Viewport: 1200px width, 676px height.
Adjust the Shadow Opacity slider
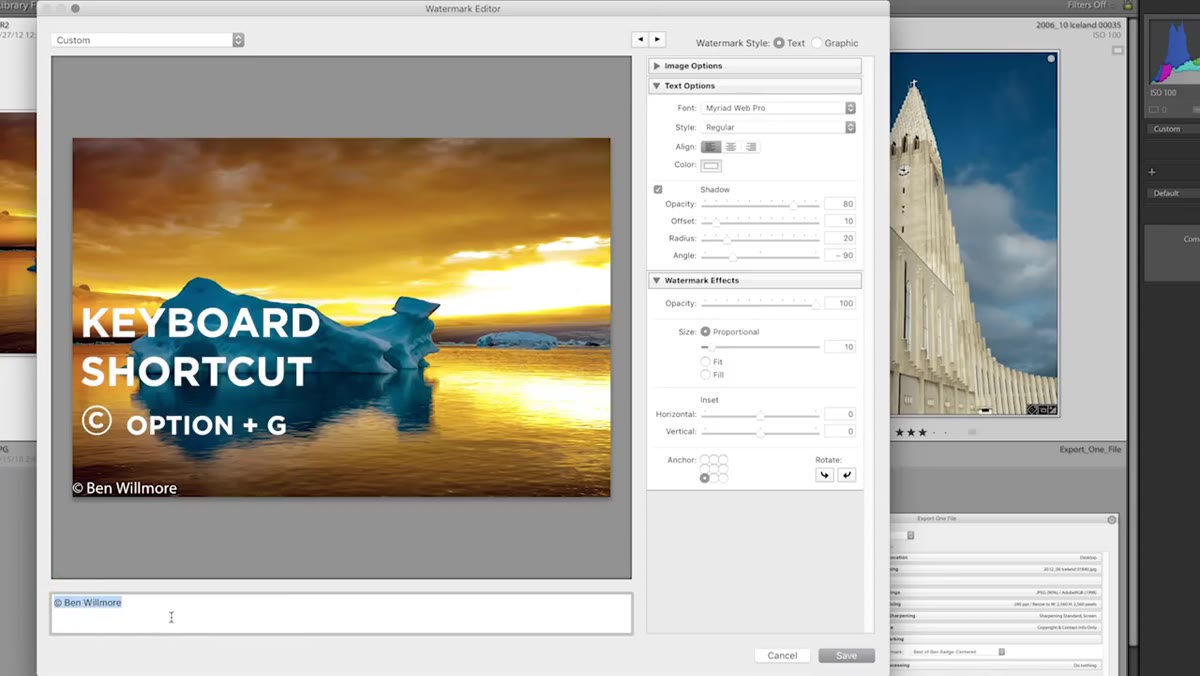click(x=760, y=204)
